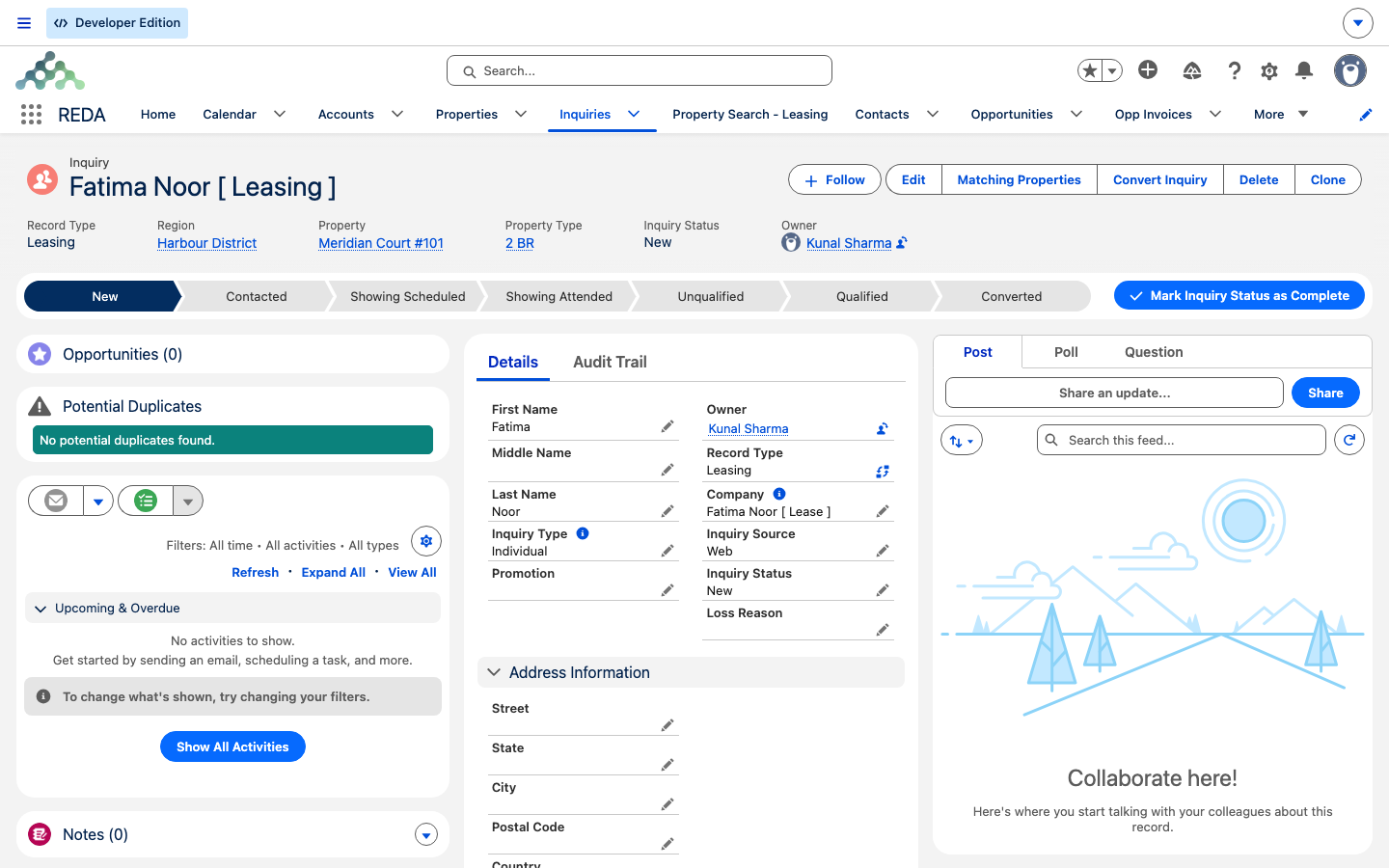Refresh the Chatter feed
Screen dimensions: 1389x868
click(x=1349, y=440)
